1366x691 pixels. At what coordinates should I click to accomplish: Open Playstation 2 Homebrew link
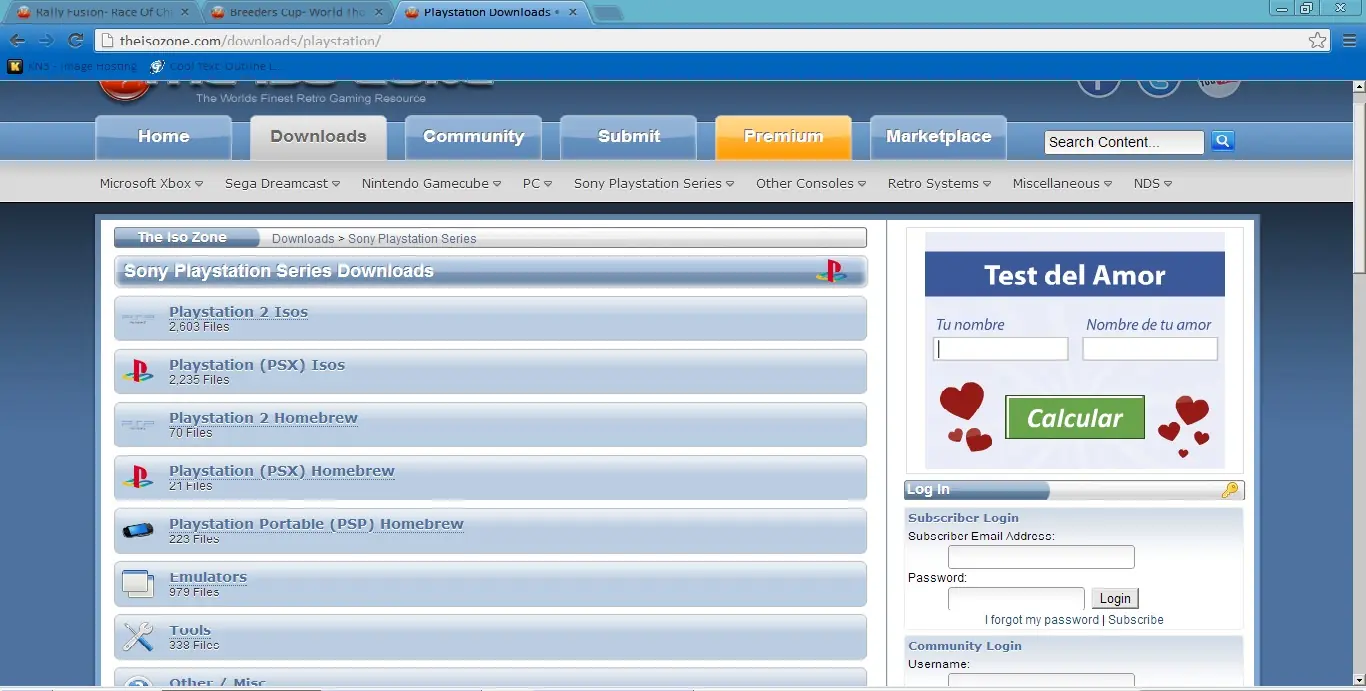[263, 418]
